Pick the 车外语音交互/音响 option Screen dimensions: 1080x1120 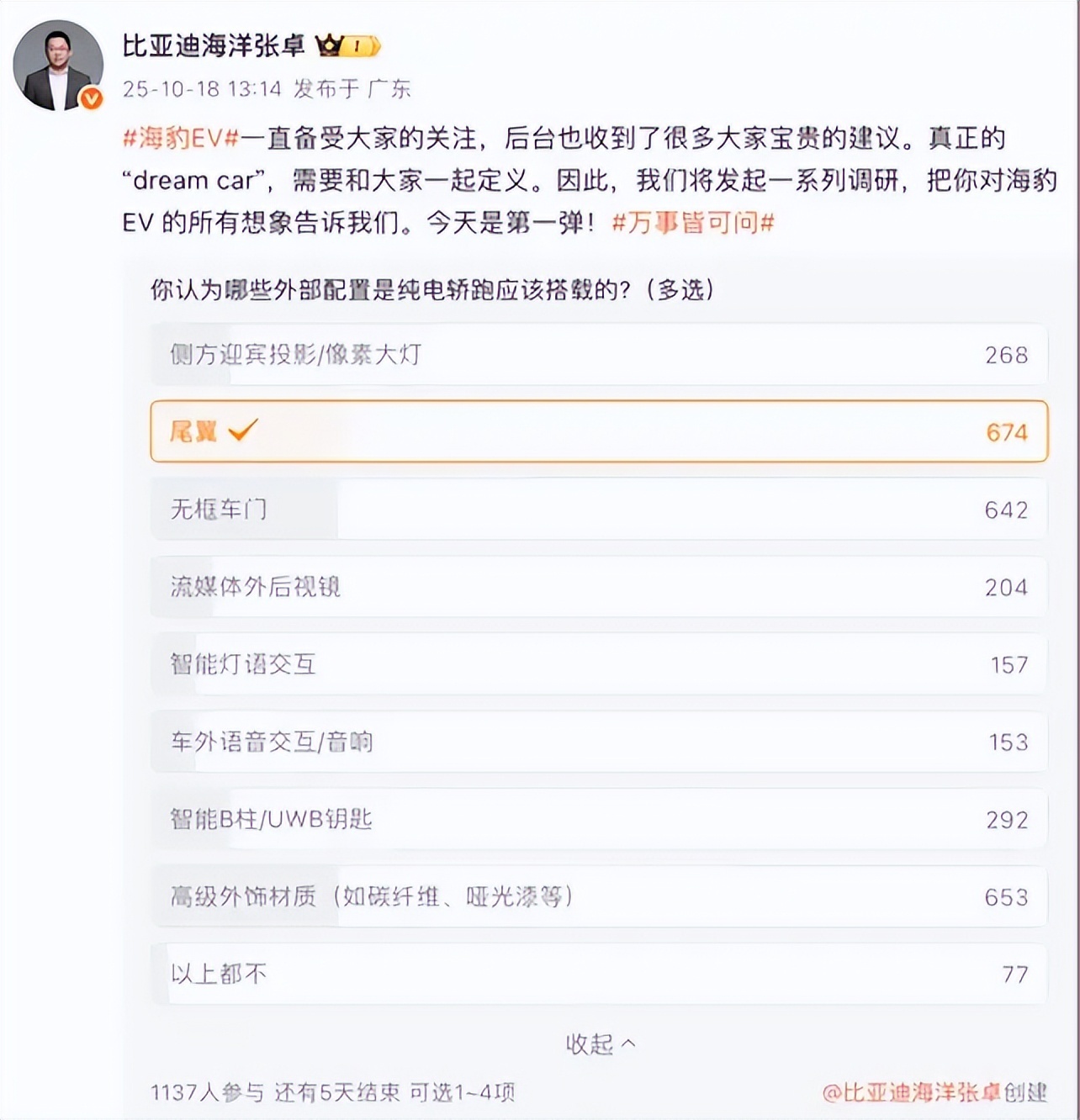pyautogui.click(x=598, y=742)
